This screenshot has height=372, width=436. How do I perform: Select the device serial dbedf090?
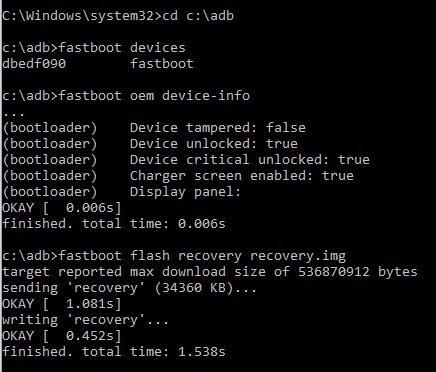(x=34, y=64)
